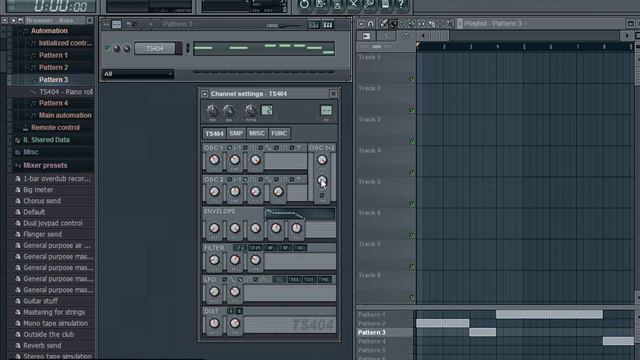Enable the first waveform LED on OSC 1

tap(229, 148)
